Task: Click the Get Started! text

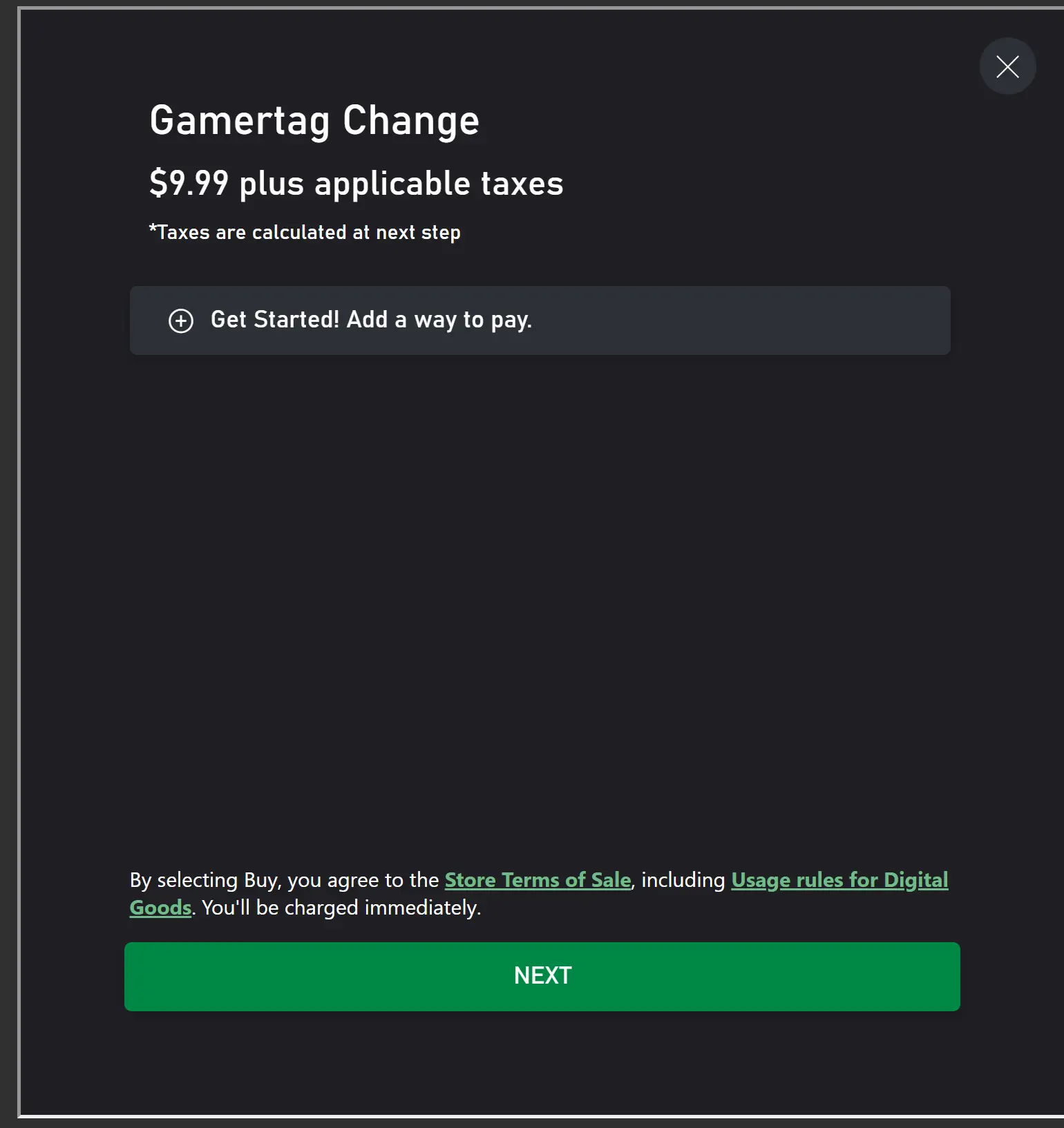Action: point(275,320)
